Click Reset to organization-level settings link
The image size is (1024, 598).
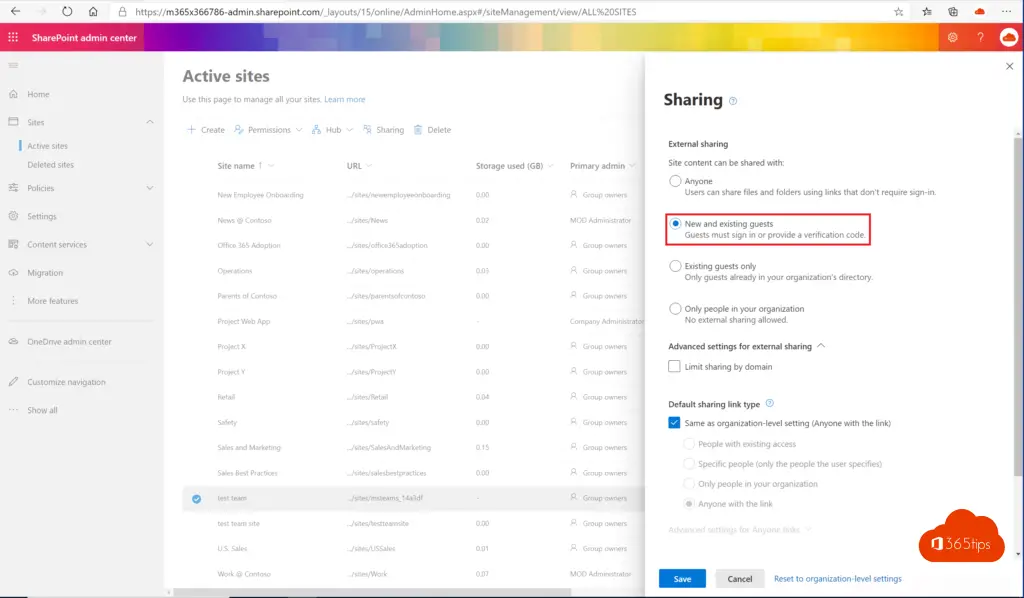[x=837, y=579]
